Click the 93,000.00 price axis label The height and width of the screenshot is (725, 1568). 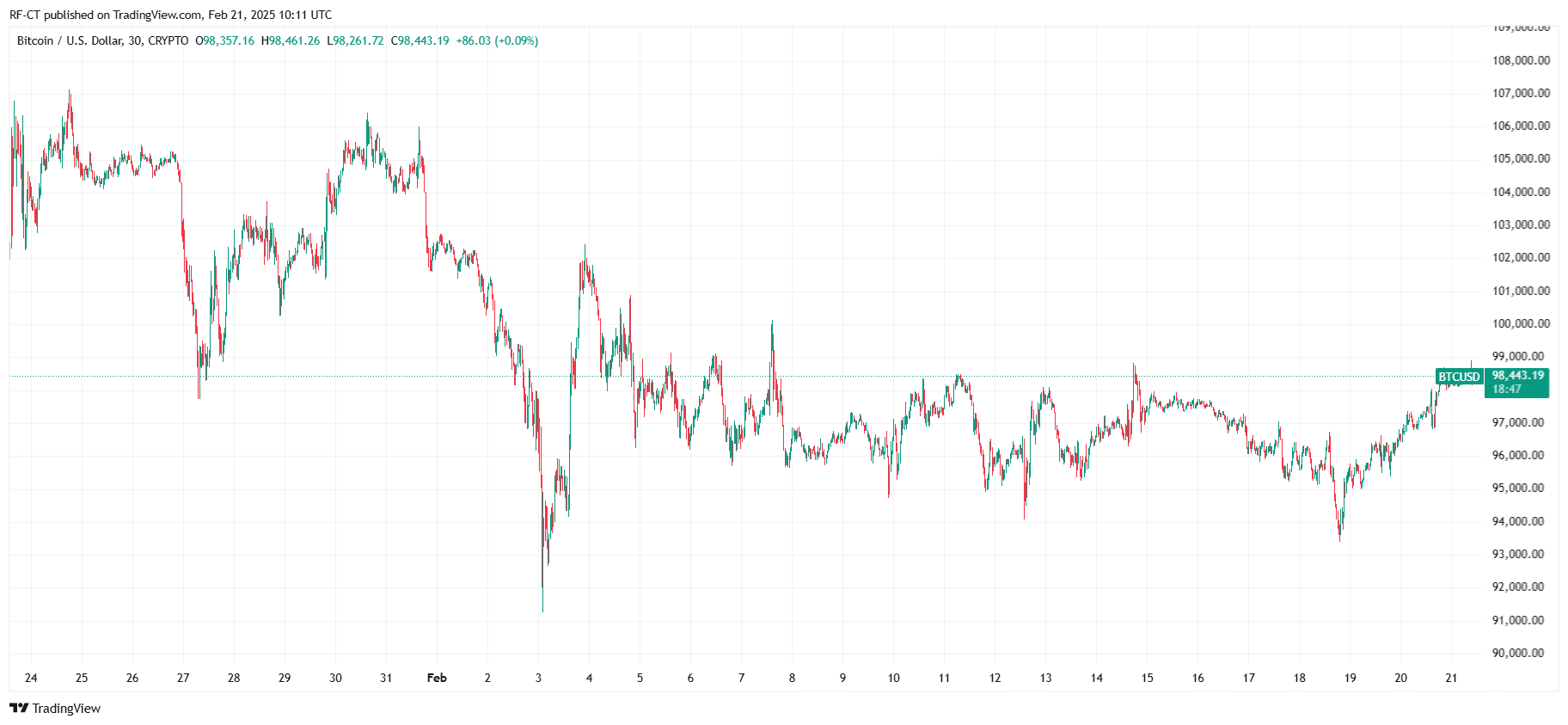1518,554
